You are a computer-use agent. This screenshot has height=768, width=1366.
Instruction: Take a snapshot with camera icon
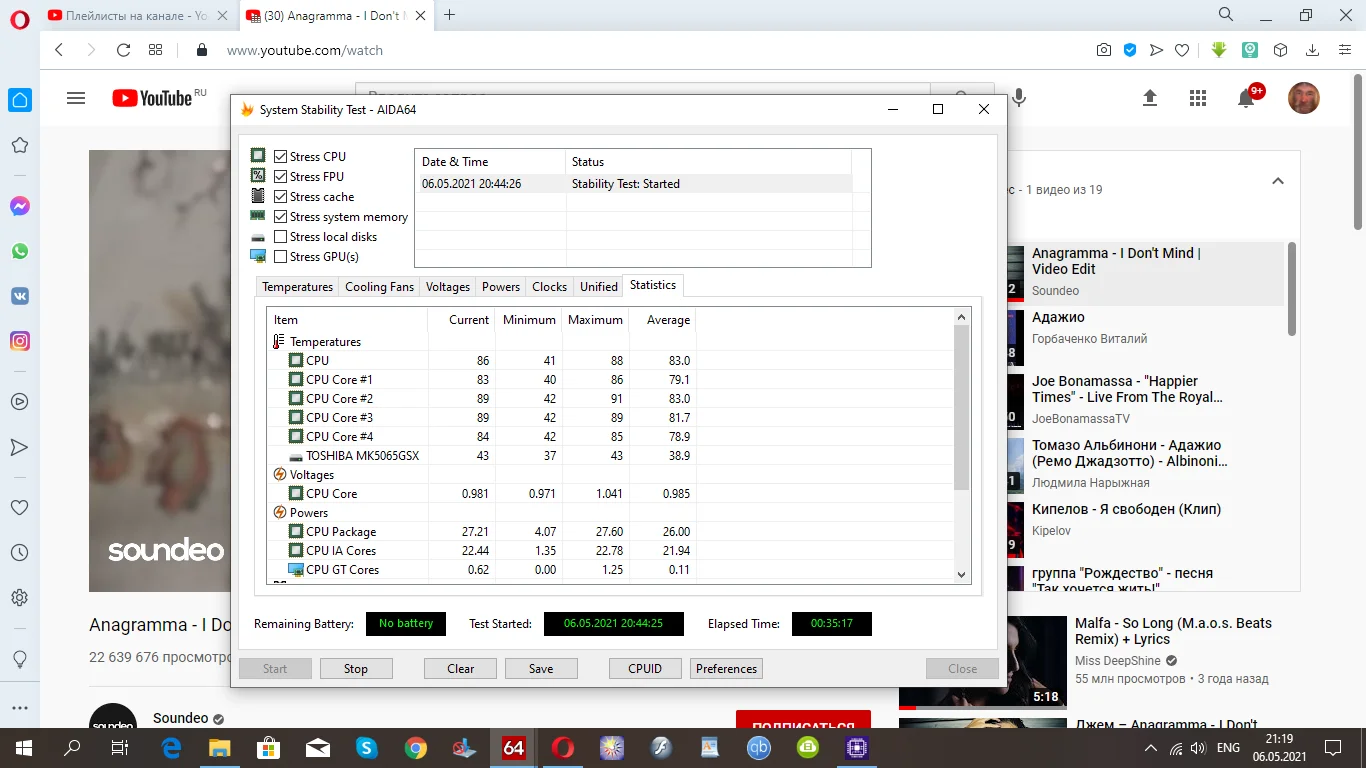tap(1104, 50)
